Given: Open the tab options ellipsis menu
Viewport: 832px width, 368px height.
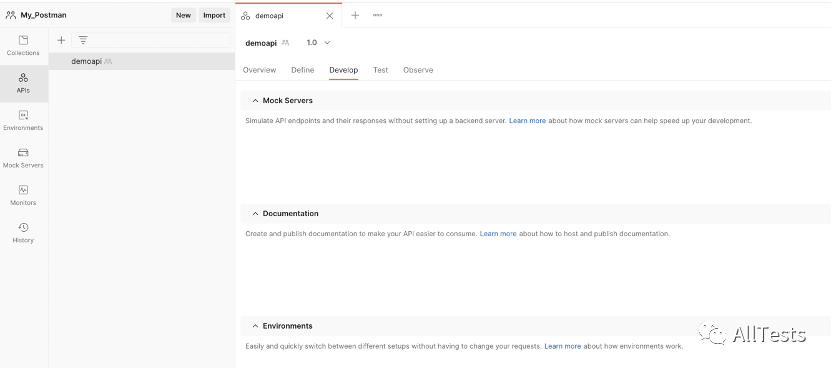Looking at the screenshot, I should 377,15.
